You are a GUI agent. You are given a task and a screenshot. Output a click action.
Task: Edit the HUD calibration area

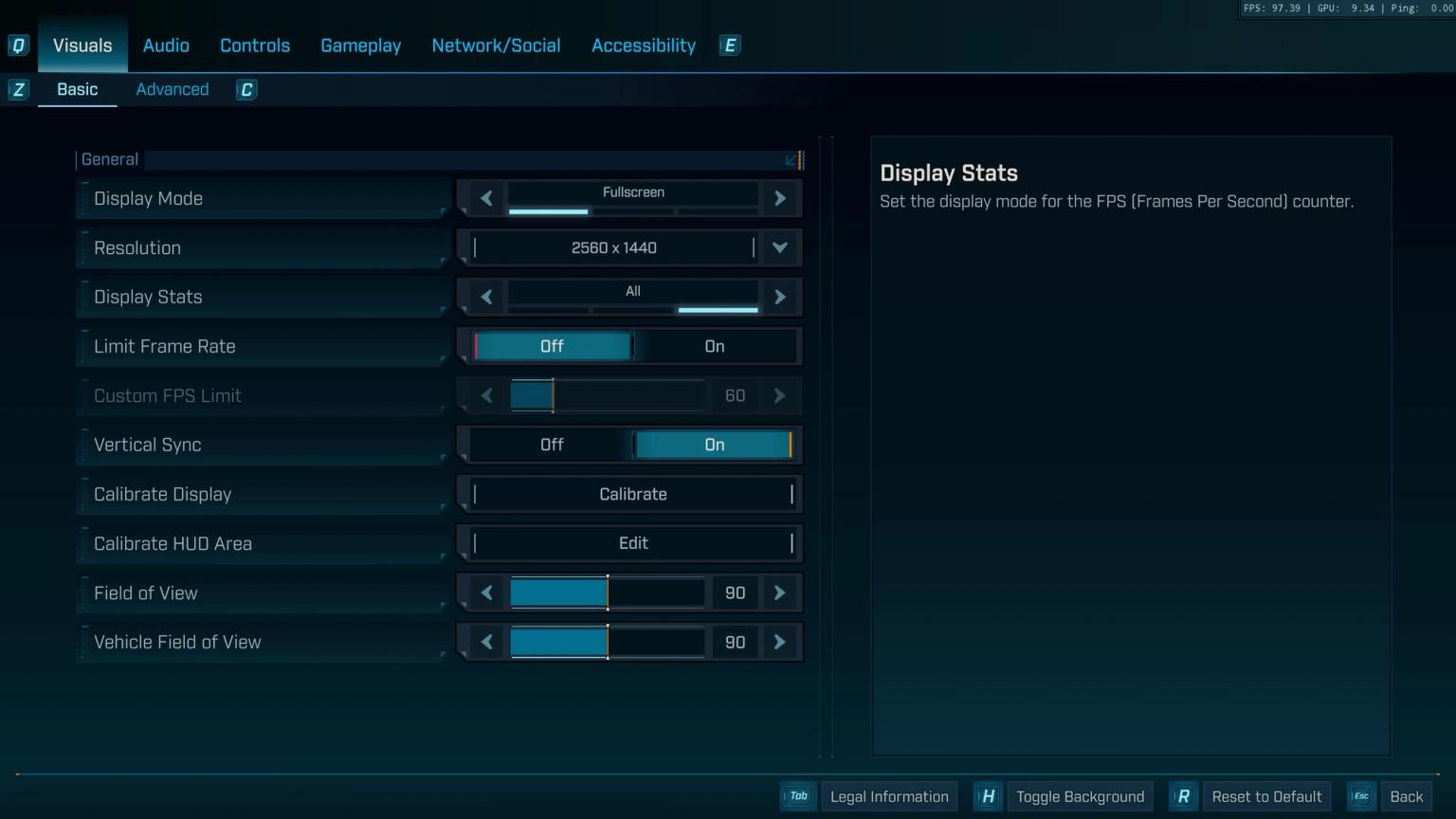point(632,543)
